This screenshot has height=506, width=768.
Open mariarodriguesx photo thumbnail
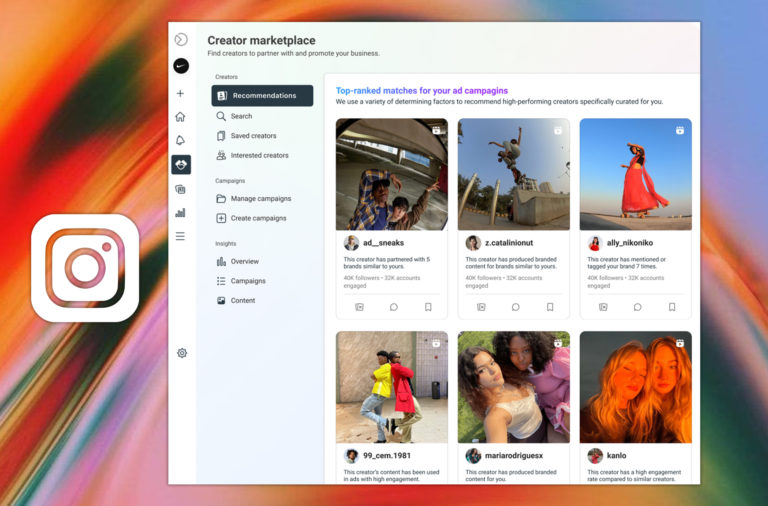coord(514,387)
